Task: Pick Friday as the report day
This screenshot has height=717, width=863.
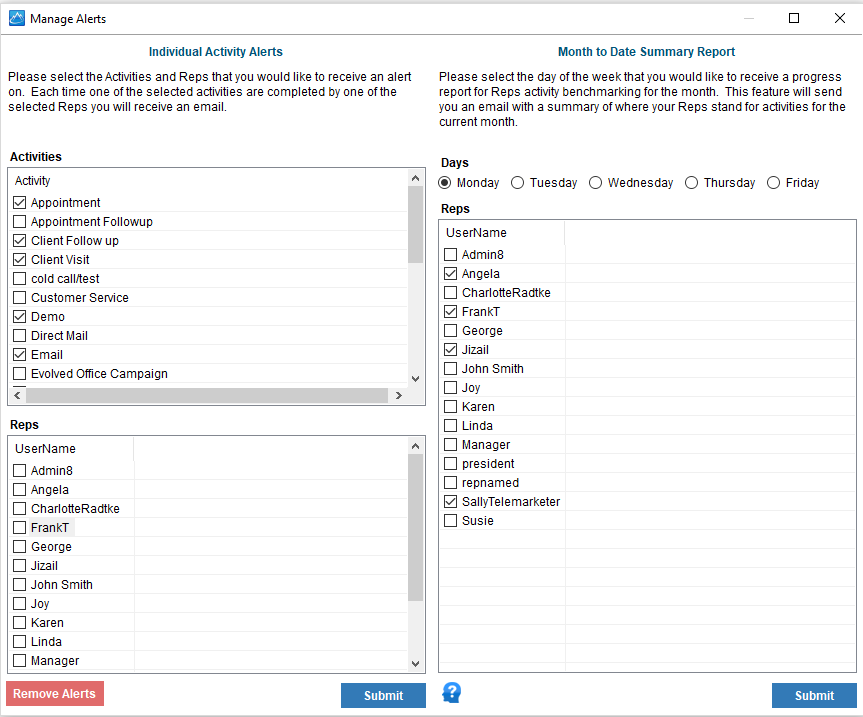Action: point(773,183)
